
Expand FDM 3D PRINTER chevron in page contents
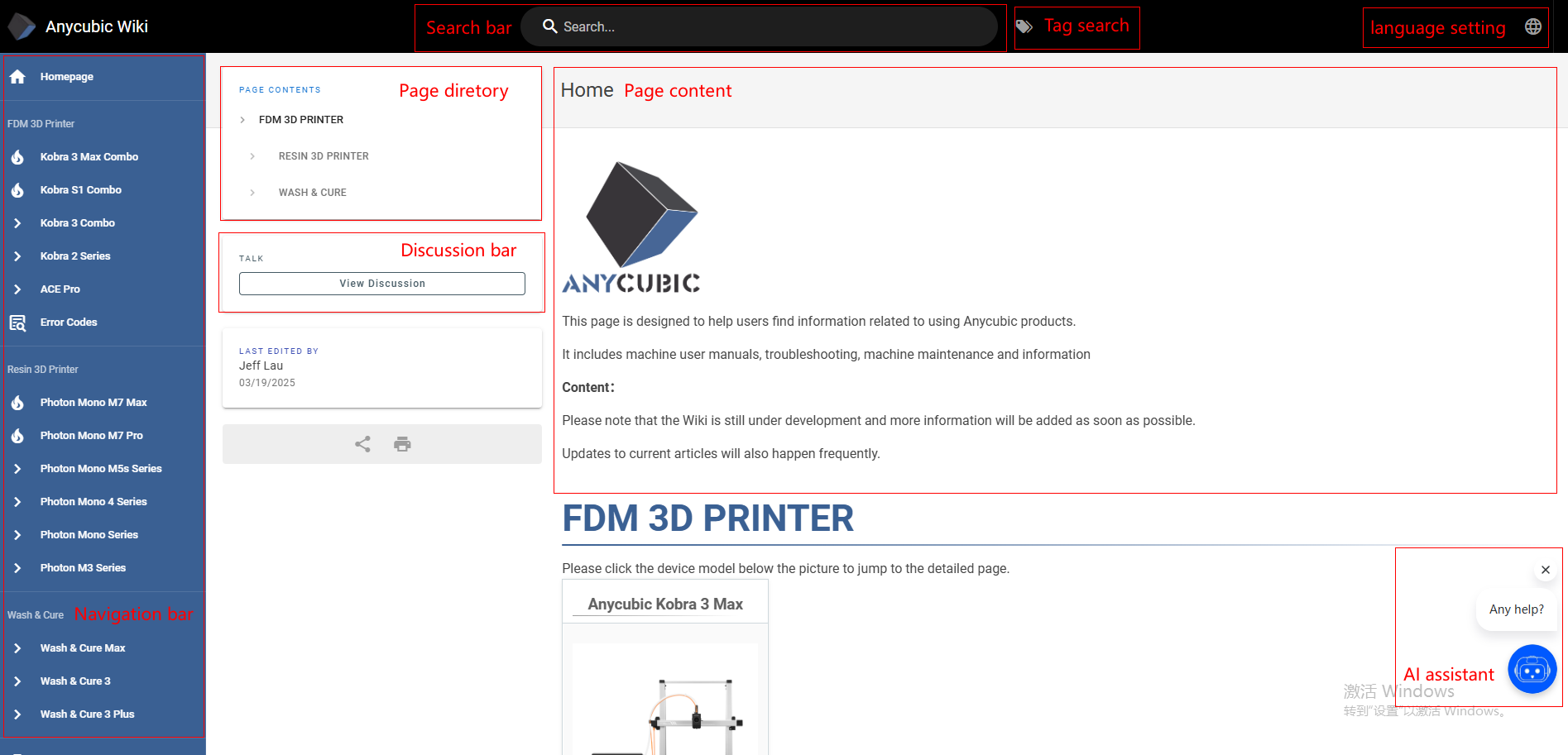pyautogui.click(x=242, y=120)
